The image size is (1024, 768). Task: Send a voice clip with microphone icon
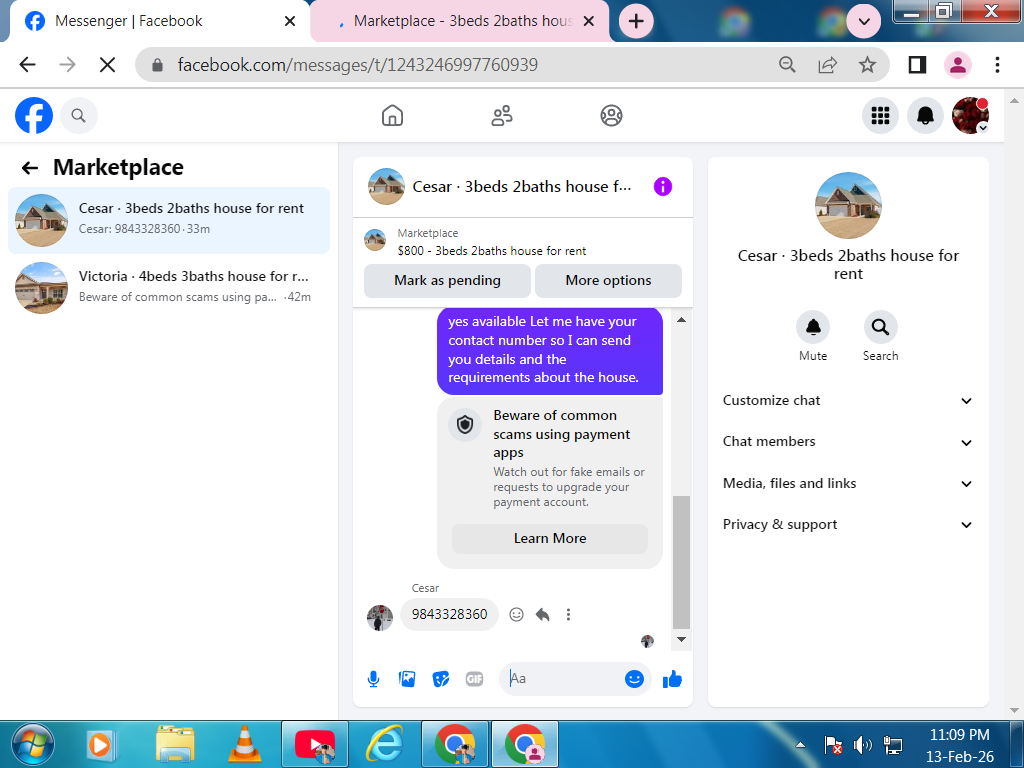[x=374, y=679]
